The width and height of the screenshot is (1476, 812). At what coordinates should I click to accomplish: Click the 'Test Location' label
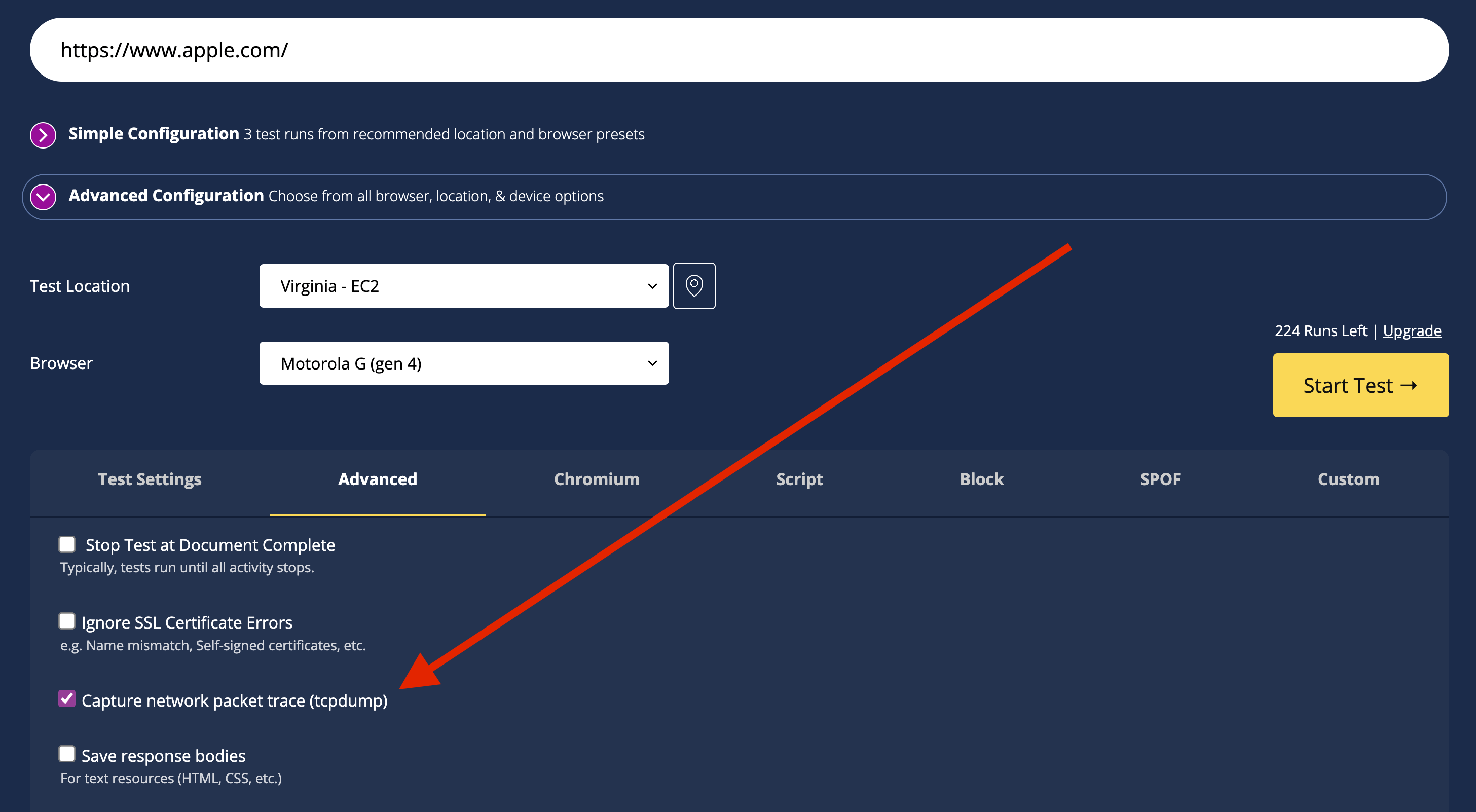coord(80,286)
